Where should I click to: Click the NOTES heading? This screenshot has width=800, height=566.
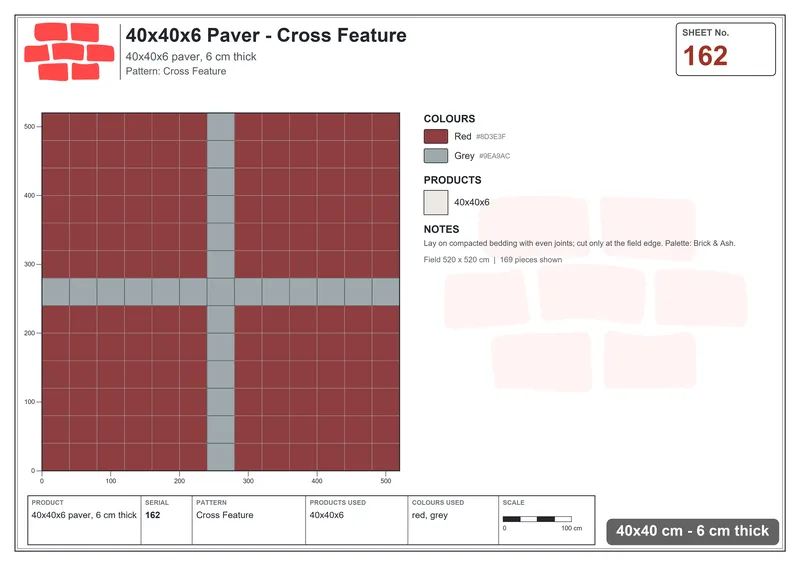tap(441, 229)
